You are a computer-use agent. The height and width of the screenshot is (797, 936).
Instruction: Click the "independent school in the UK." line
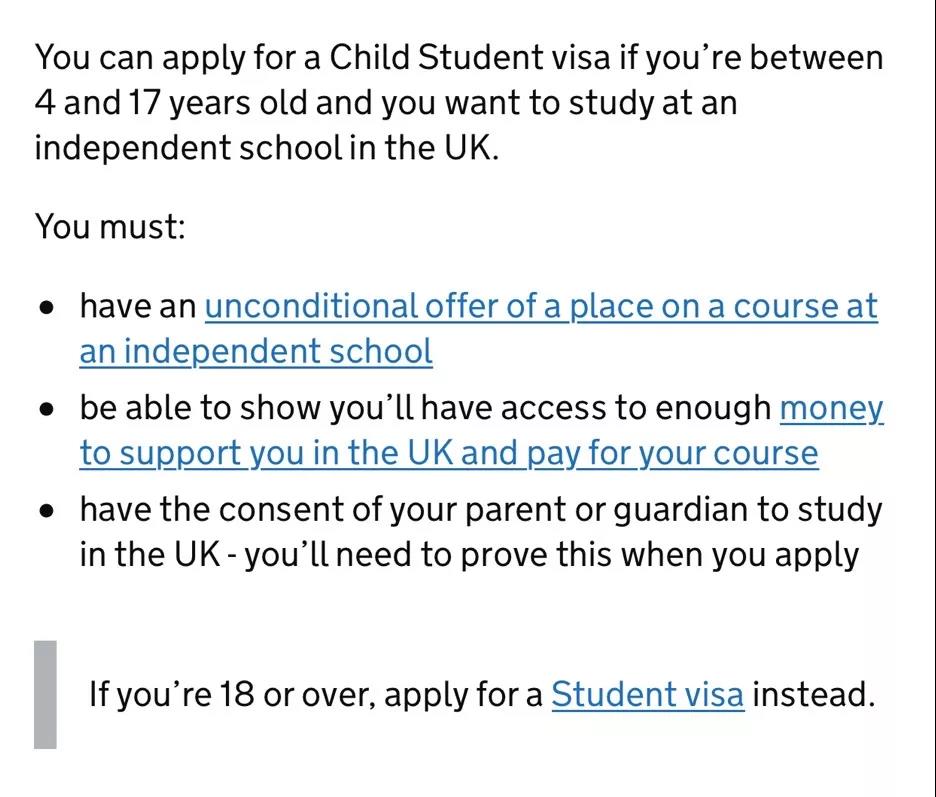coord(266,147)
